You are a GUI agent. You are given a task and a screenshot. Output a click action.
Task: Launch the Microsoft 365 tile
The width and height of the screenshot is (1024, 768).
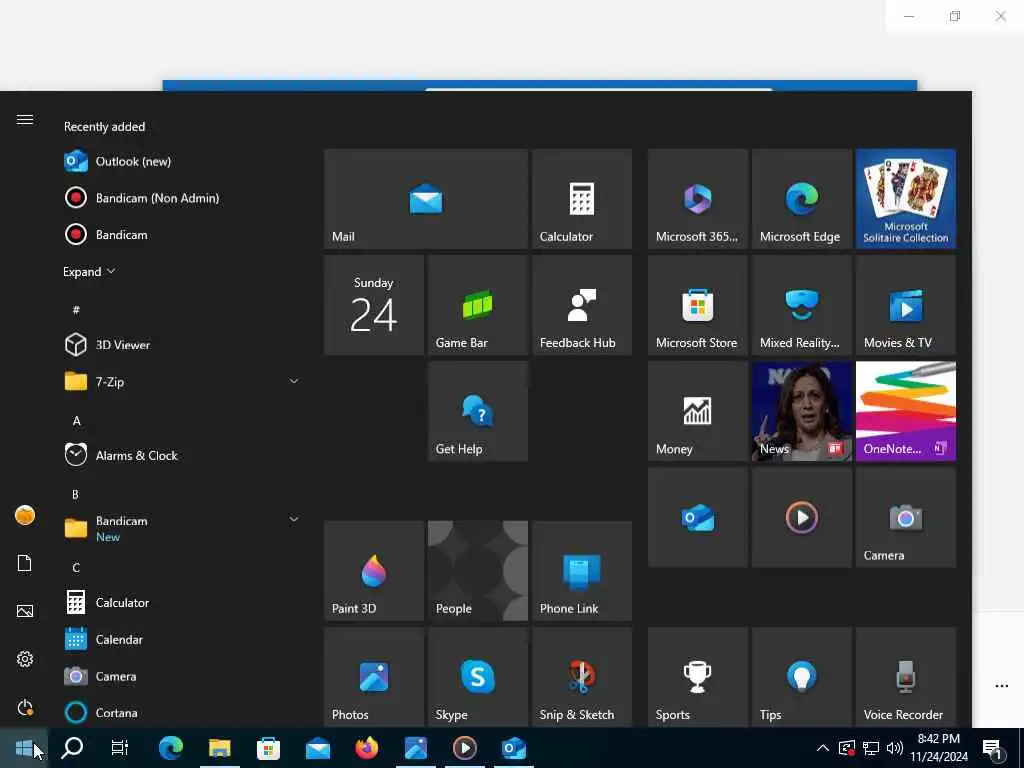(697, 199)
